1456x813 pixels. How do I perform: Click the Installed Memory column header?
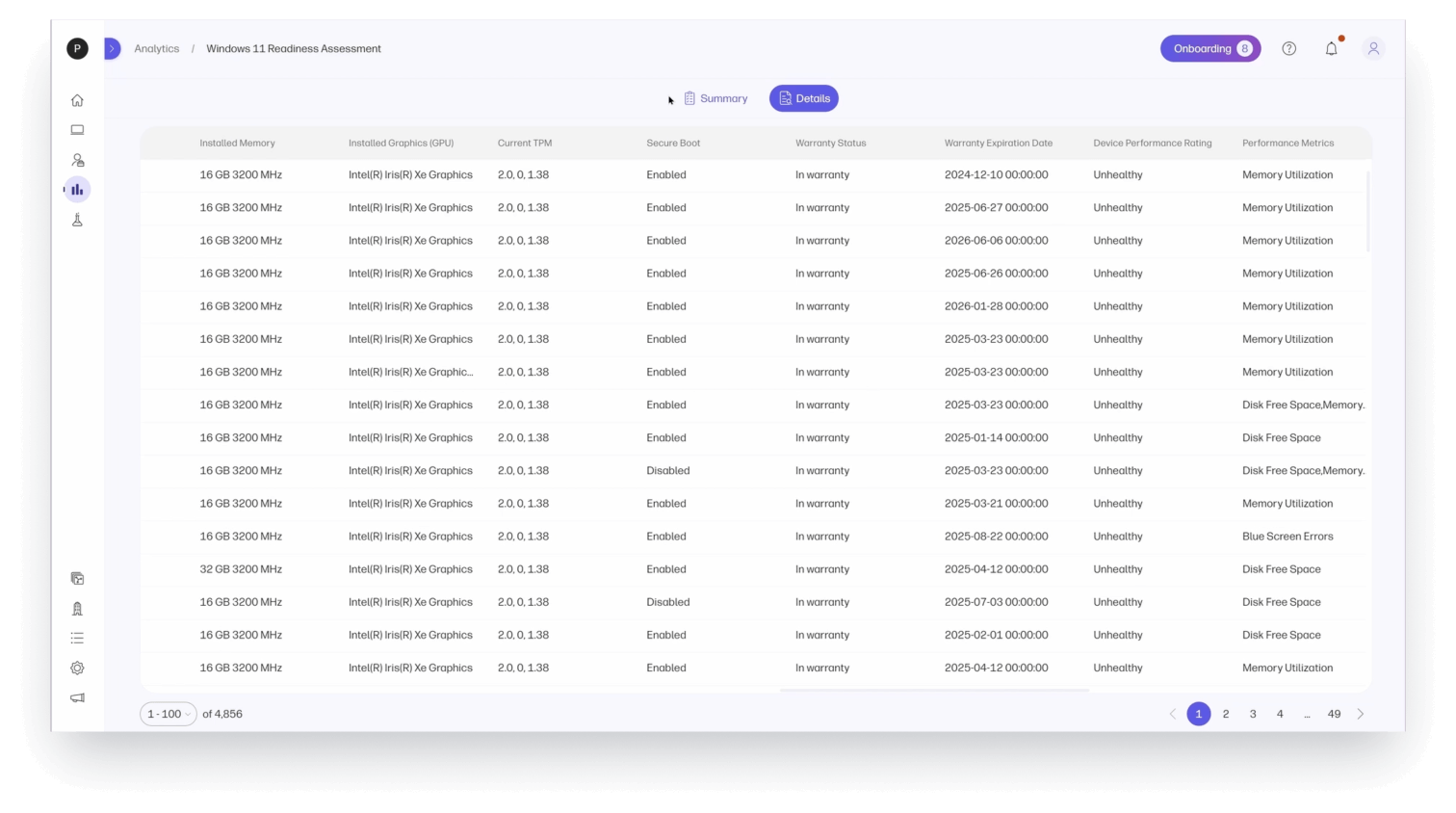237,143
